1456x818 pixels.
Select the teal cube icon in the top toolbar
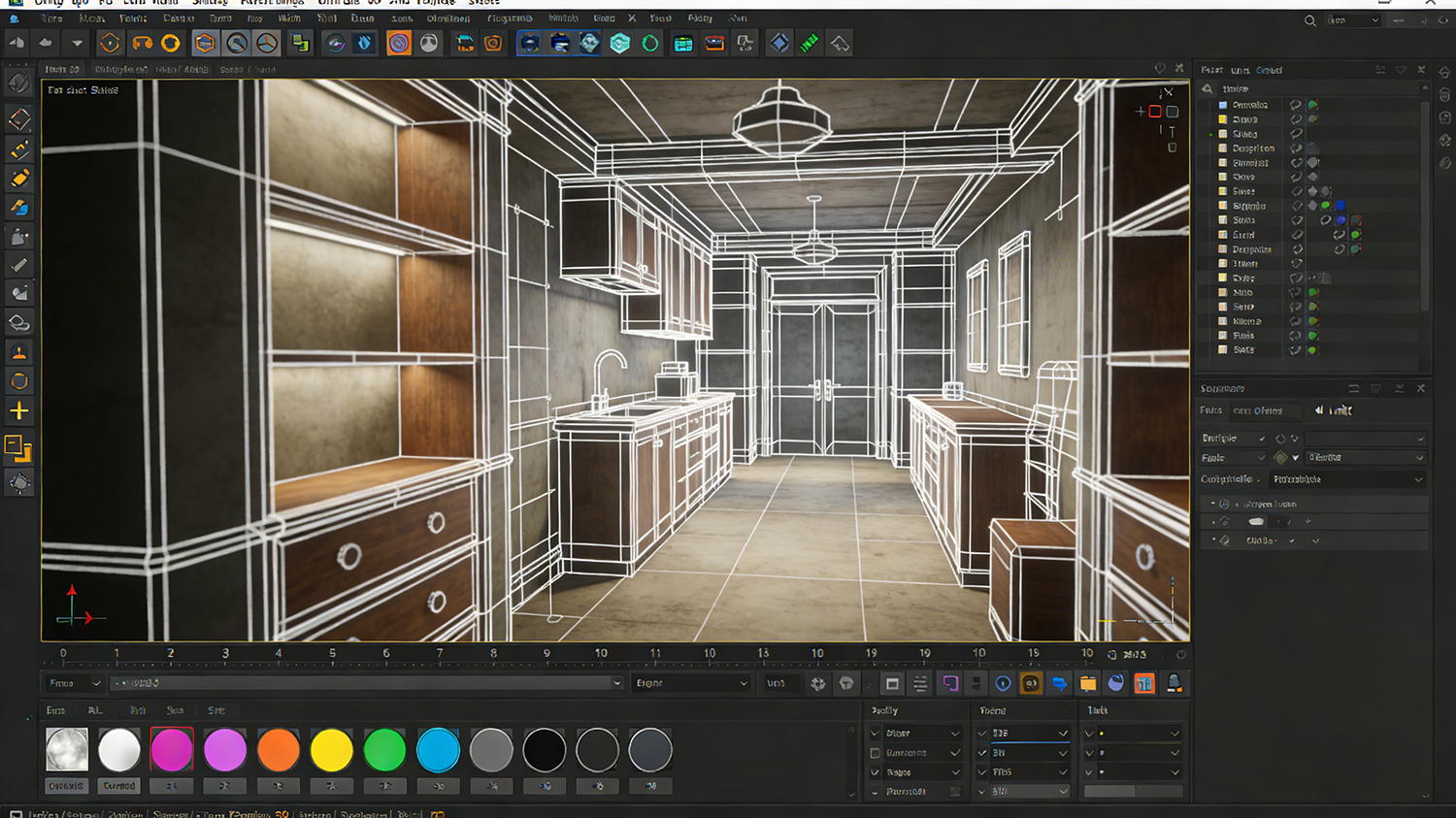click(x=620, y=43)
